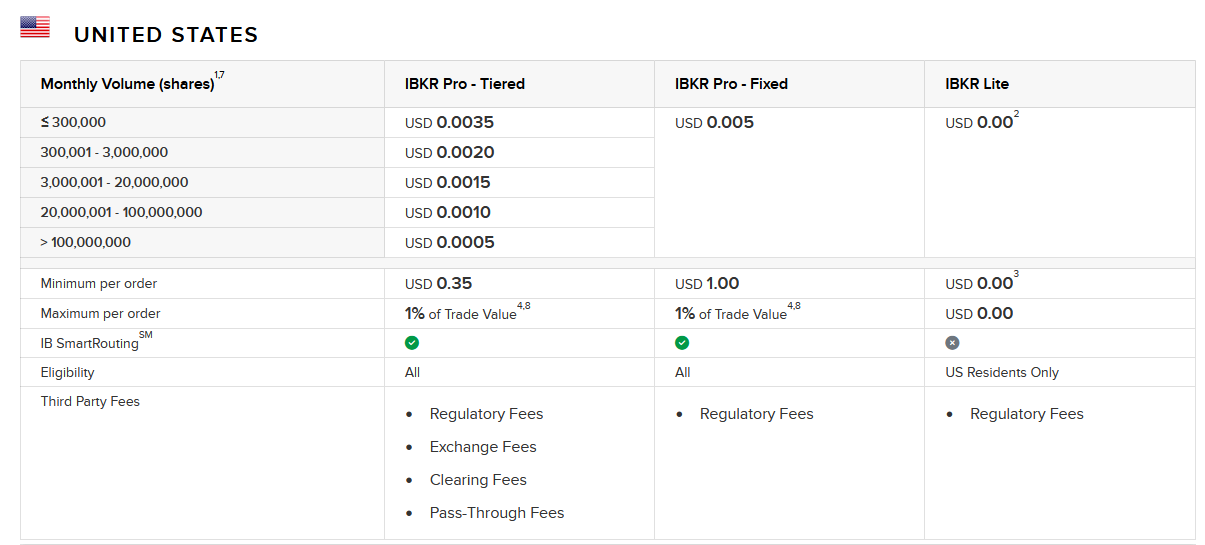Click the IB SmartRouting row label

tap(90, 344)
